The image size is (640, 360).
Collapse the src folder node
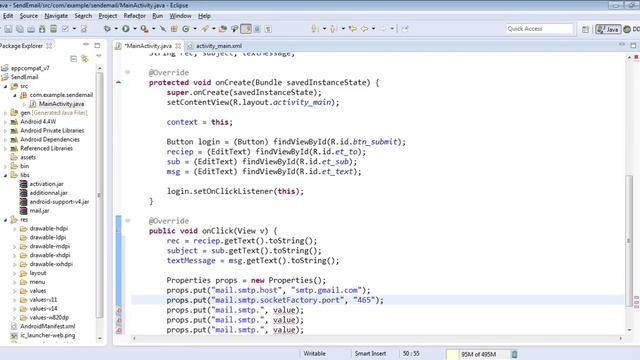click(x=6, y=87)
